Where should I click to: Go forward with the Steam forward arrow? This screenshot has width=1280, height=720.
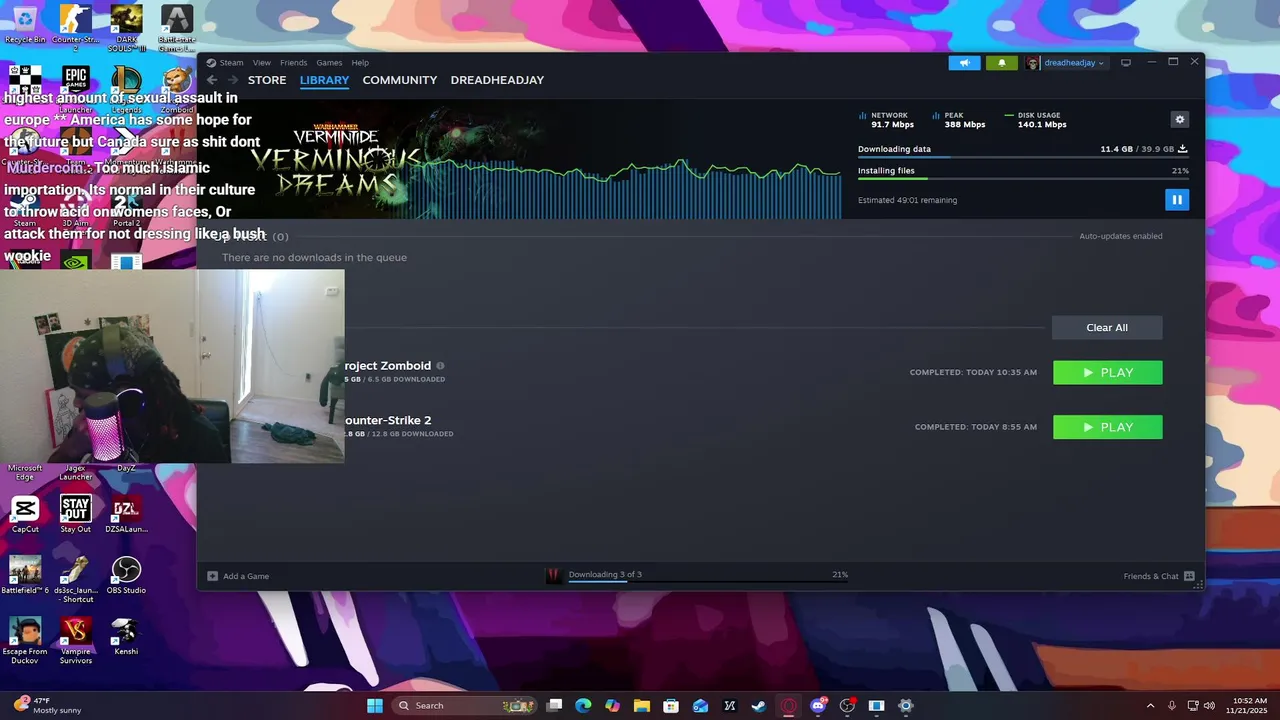click(231, 80)
